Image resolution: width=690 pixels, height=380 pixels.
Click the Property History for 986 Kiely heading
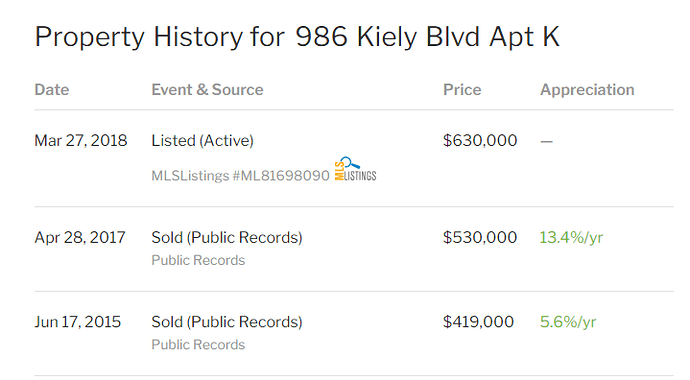click(x=297, y=37)
